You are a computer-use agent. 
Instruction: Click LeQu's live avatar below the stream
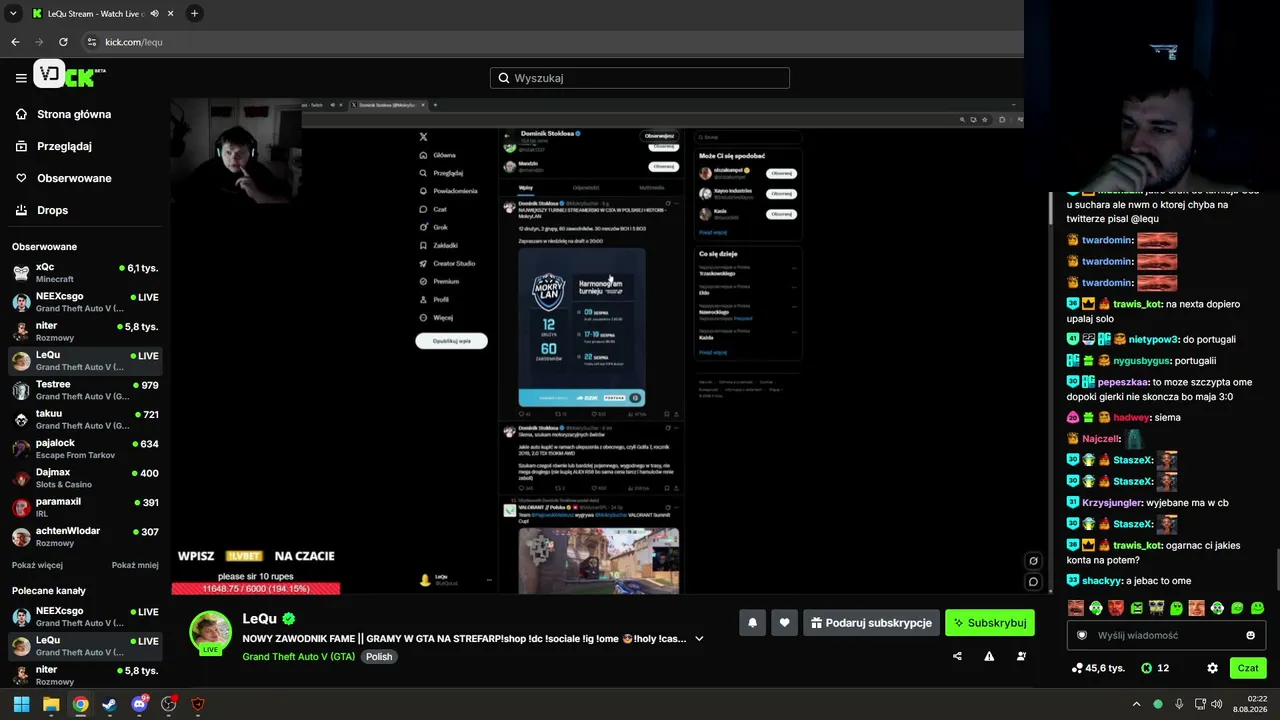click(211, 632)
